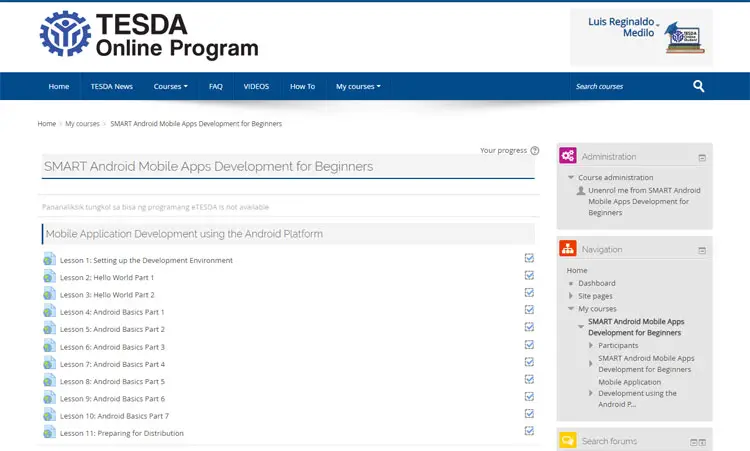Click the Home breadcrumb link
This screenshot has height=451, width=750.
47,124
